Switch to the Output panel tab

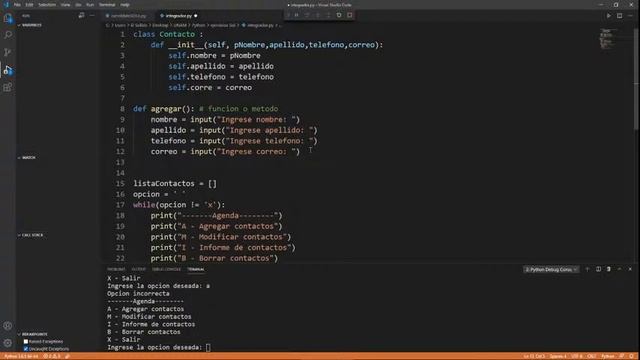[139, 269]
